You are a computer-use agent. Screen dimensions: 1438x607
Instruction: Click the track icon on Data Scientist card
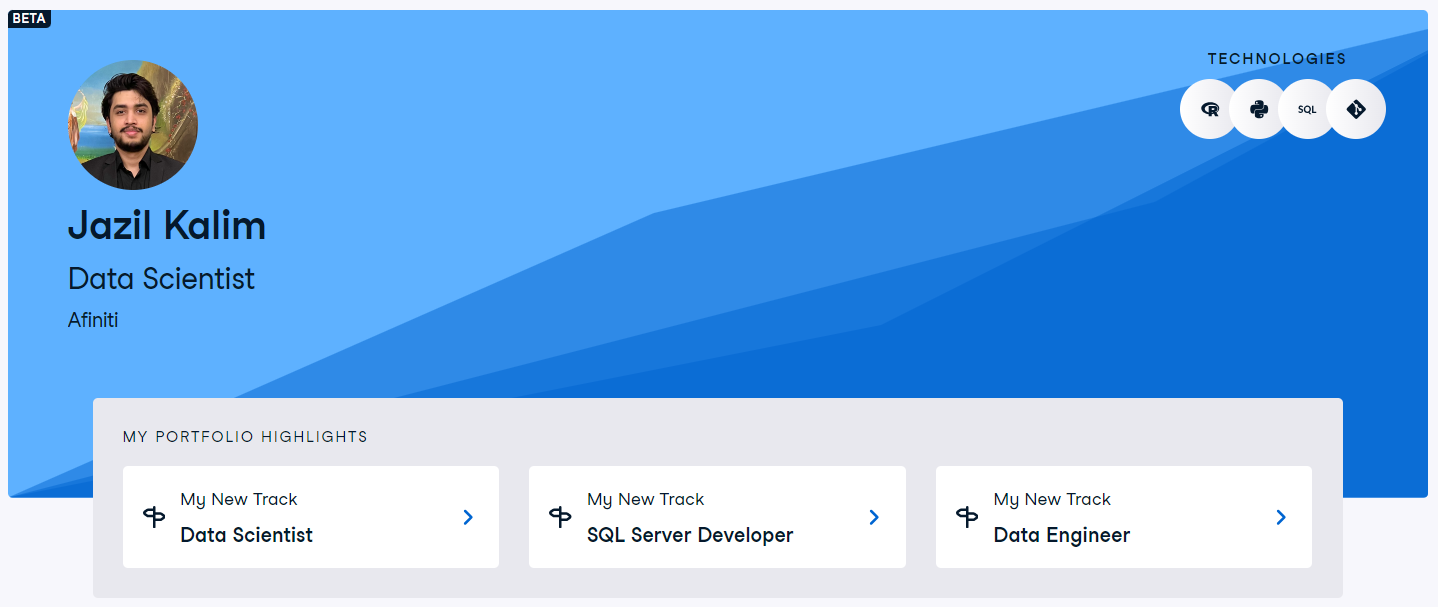pos(154,517)
